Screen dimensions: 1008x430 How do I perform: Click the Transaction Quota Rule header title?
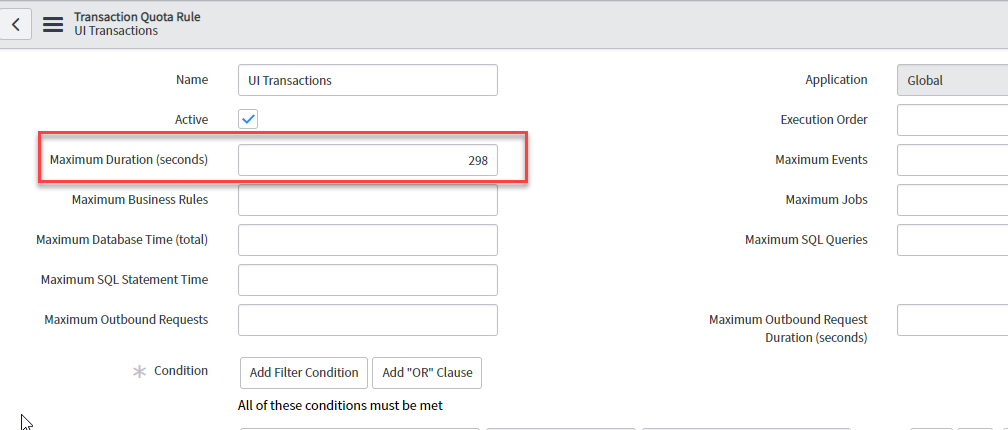pos(130,17)
